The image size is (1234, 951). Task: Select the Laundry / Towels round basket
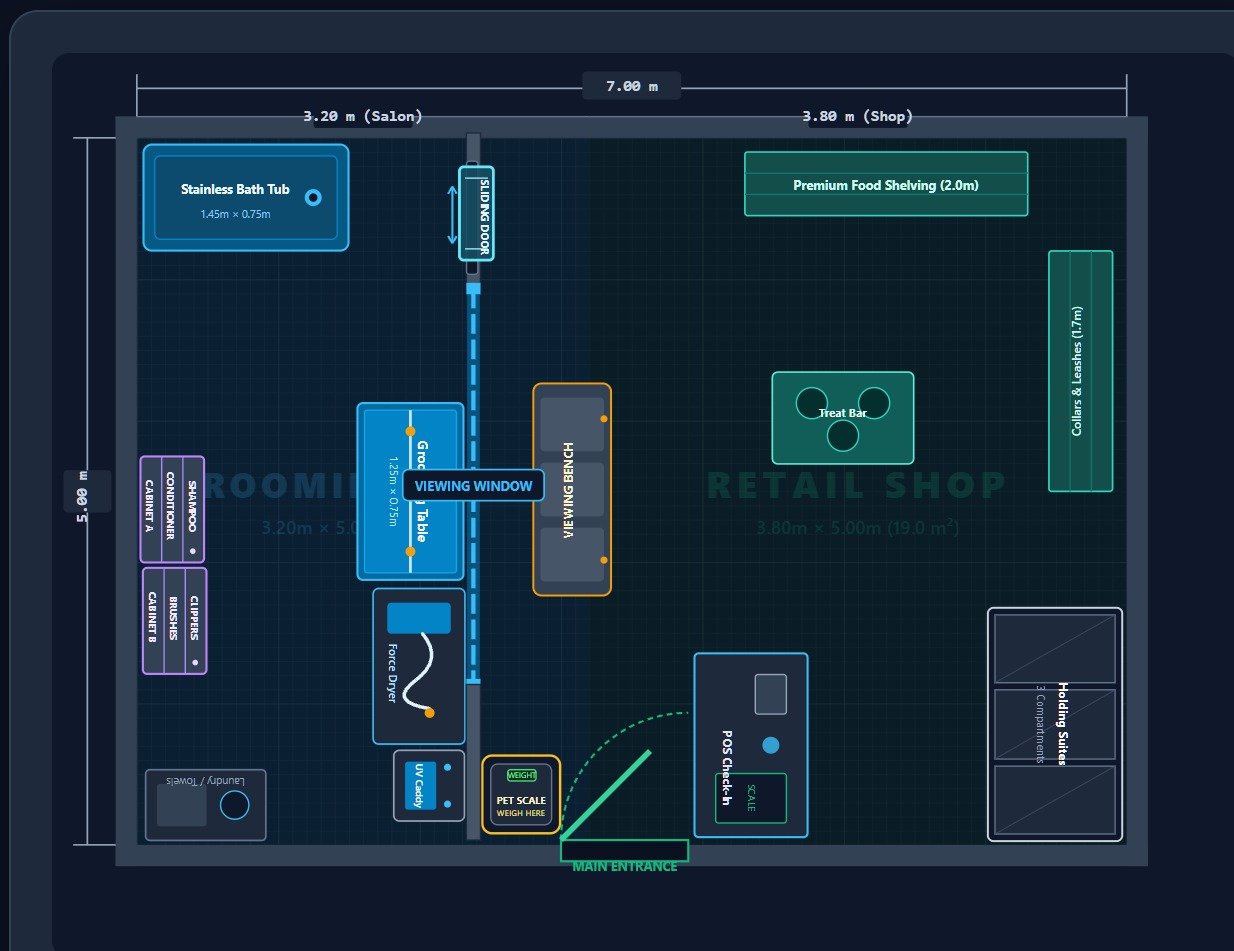(x=235, y=805)
